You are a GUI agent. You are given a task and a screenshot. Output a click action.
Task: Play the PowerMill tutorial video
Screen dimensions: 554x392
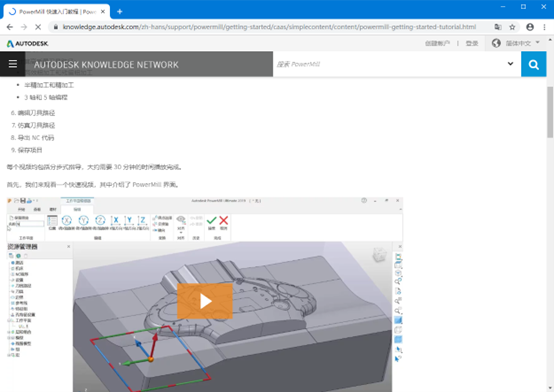pyautogui.click(x=205, y=301)
